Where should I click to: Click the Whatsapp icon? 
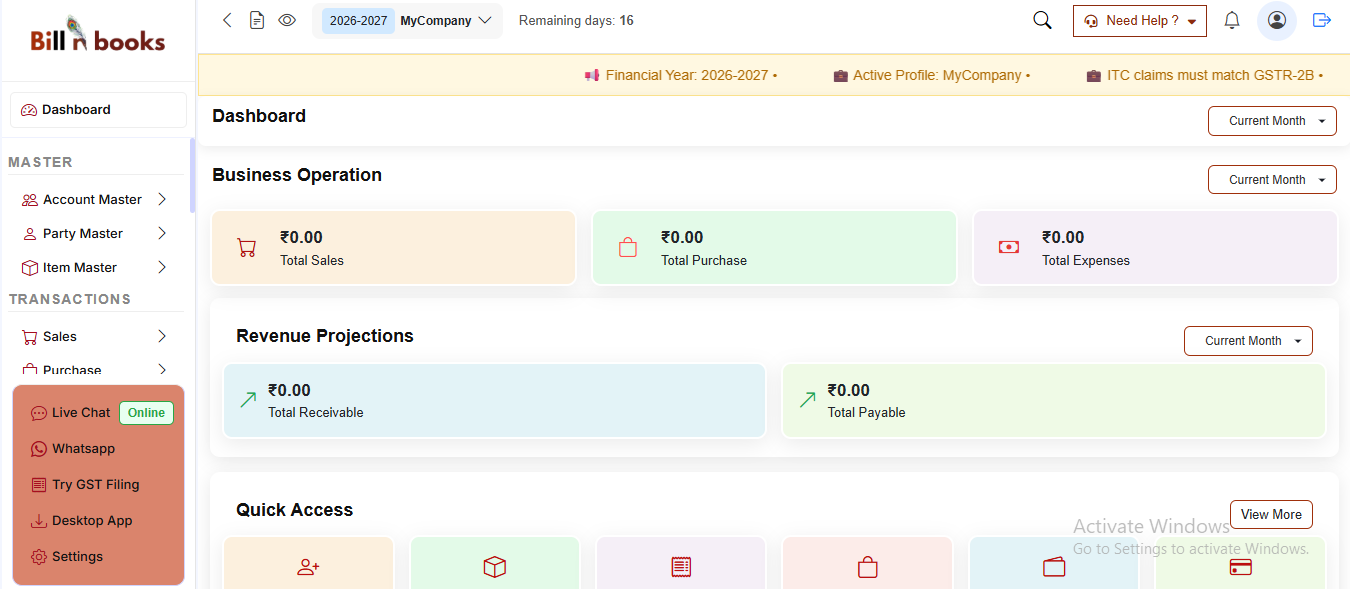pyautogui.click(x=39, y=449)
